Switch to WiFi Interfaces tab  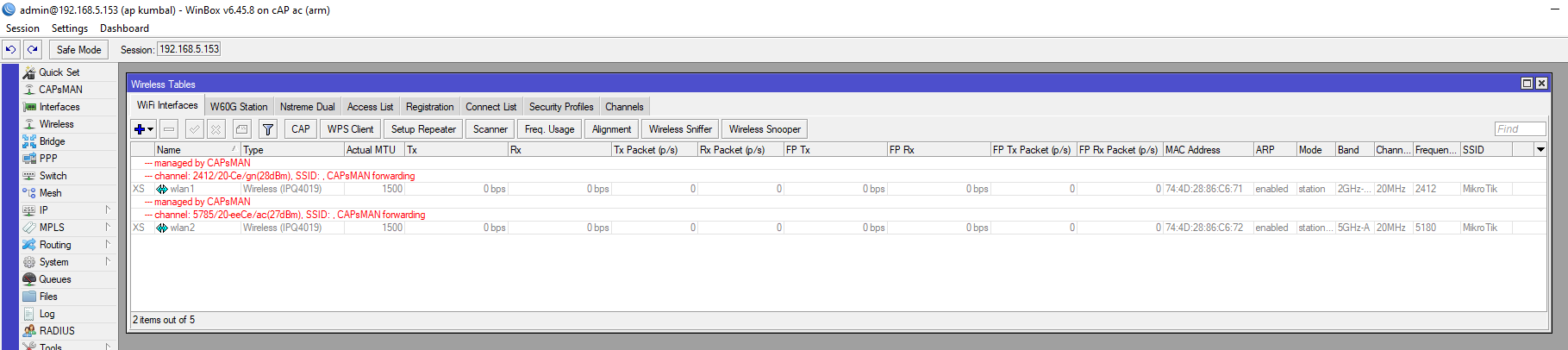pyautogui.click(x=167, y=105)
